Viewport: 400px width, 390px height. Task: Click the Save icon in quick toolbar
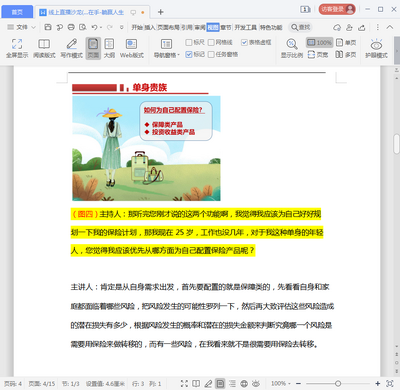coord(48,27)
